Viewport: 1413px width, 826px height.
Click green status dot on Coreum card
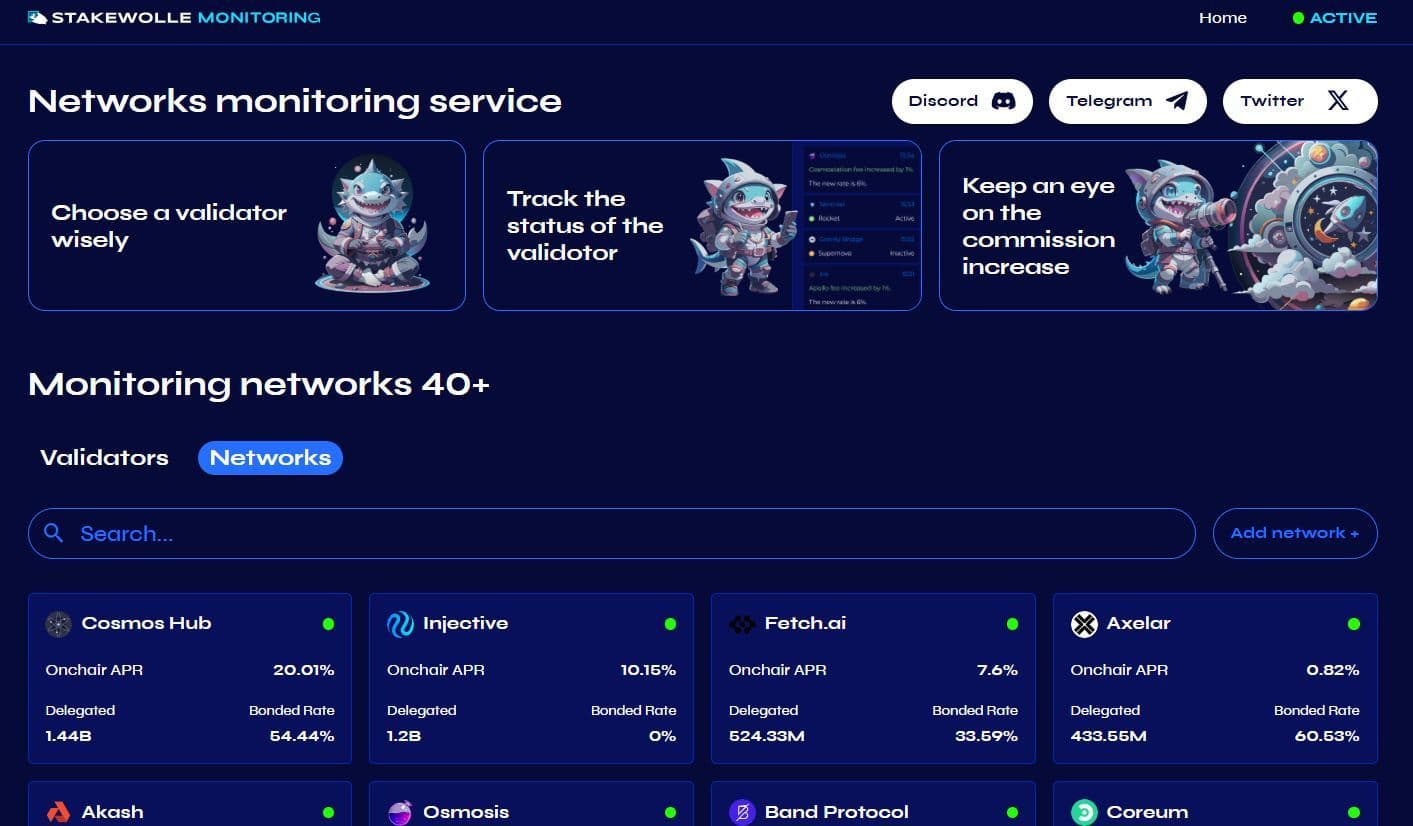pos(1354,813)
